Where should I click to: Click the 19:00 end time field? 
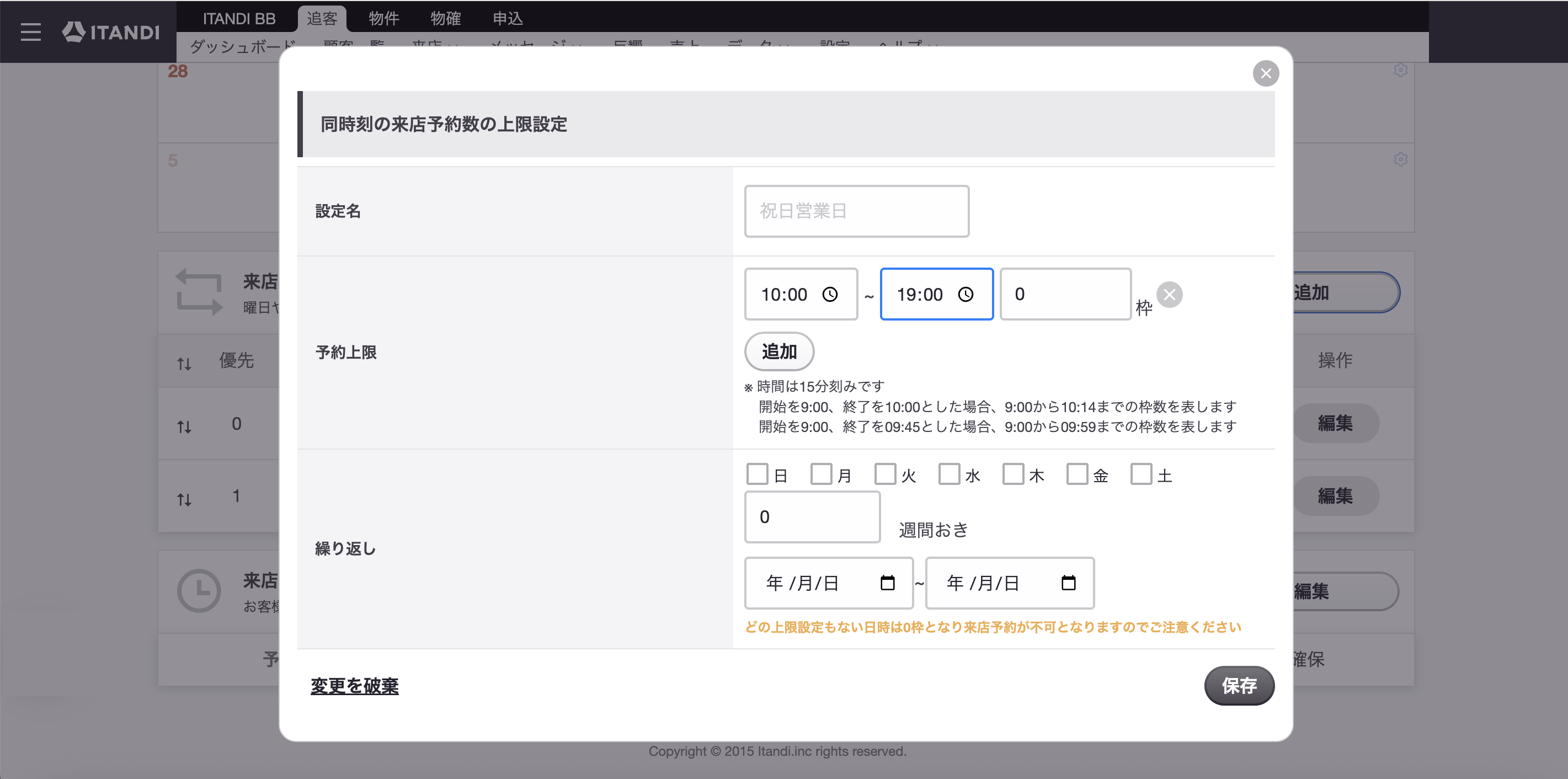click(x=937, y=295)
